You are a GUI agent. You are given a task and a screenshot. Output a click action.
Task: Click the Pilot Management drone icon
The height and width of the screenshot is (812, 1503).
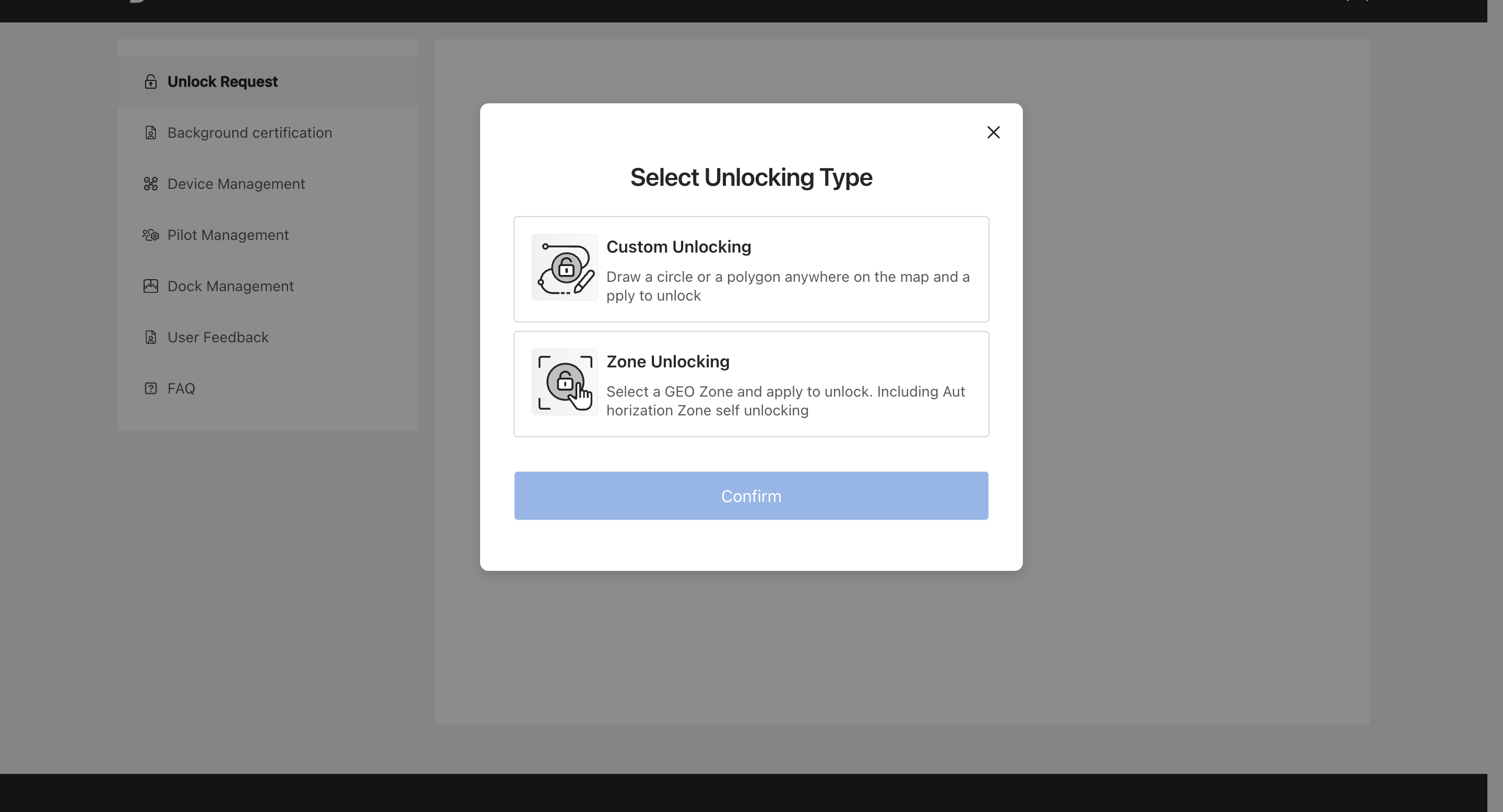pyautogui.click(x=150, y=235)
